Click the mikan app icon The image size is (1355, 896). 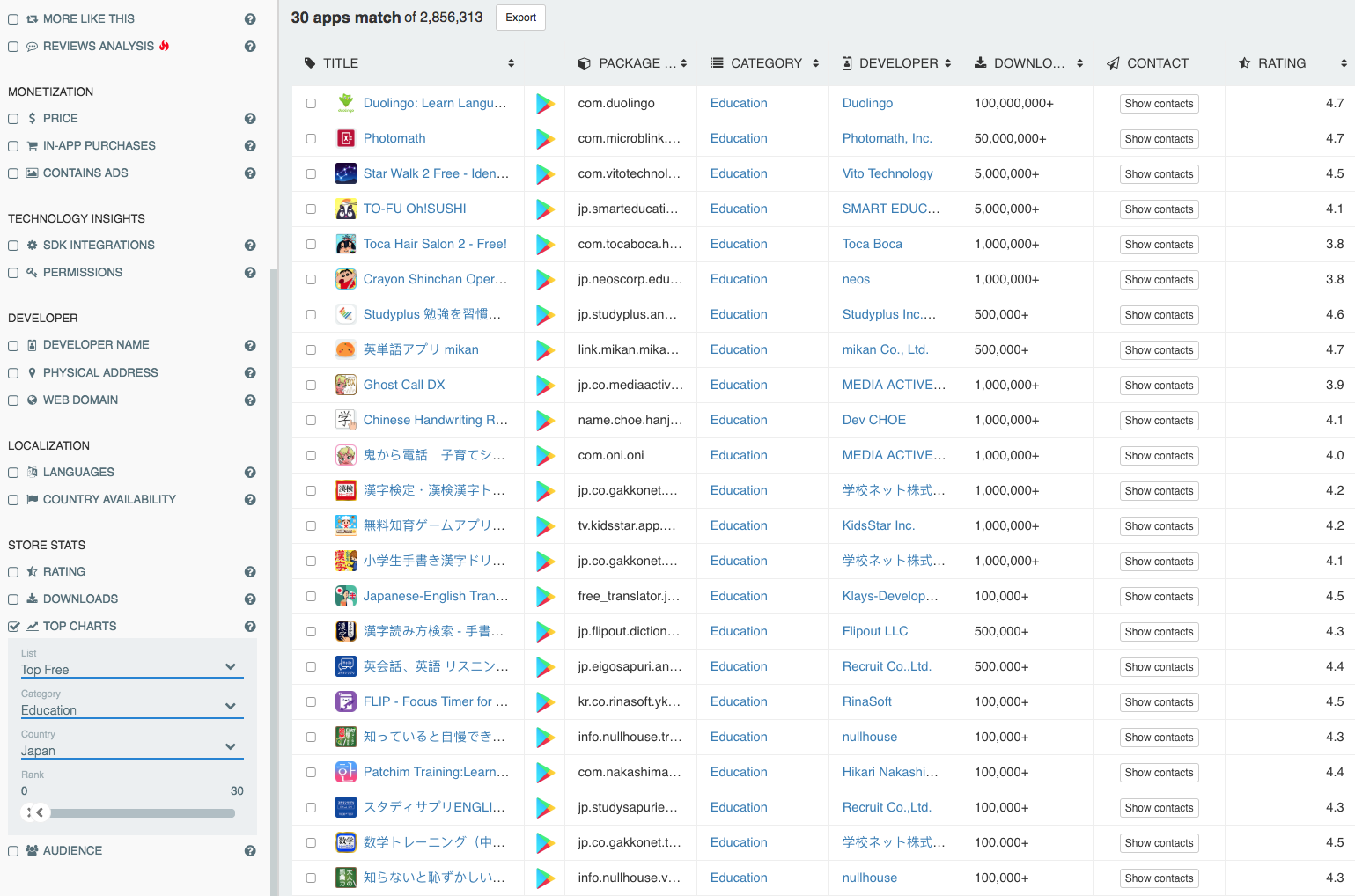tap(346, 349)
